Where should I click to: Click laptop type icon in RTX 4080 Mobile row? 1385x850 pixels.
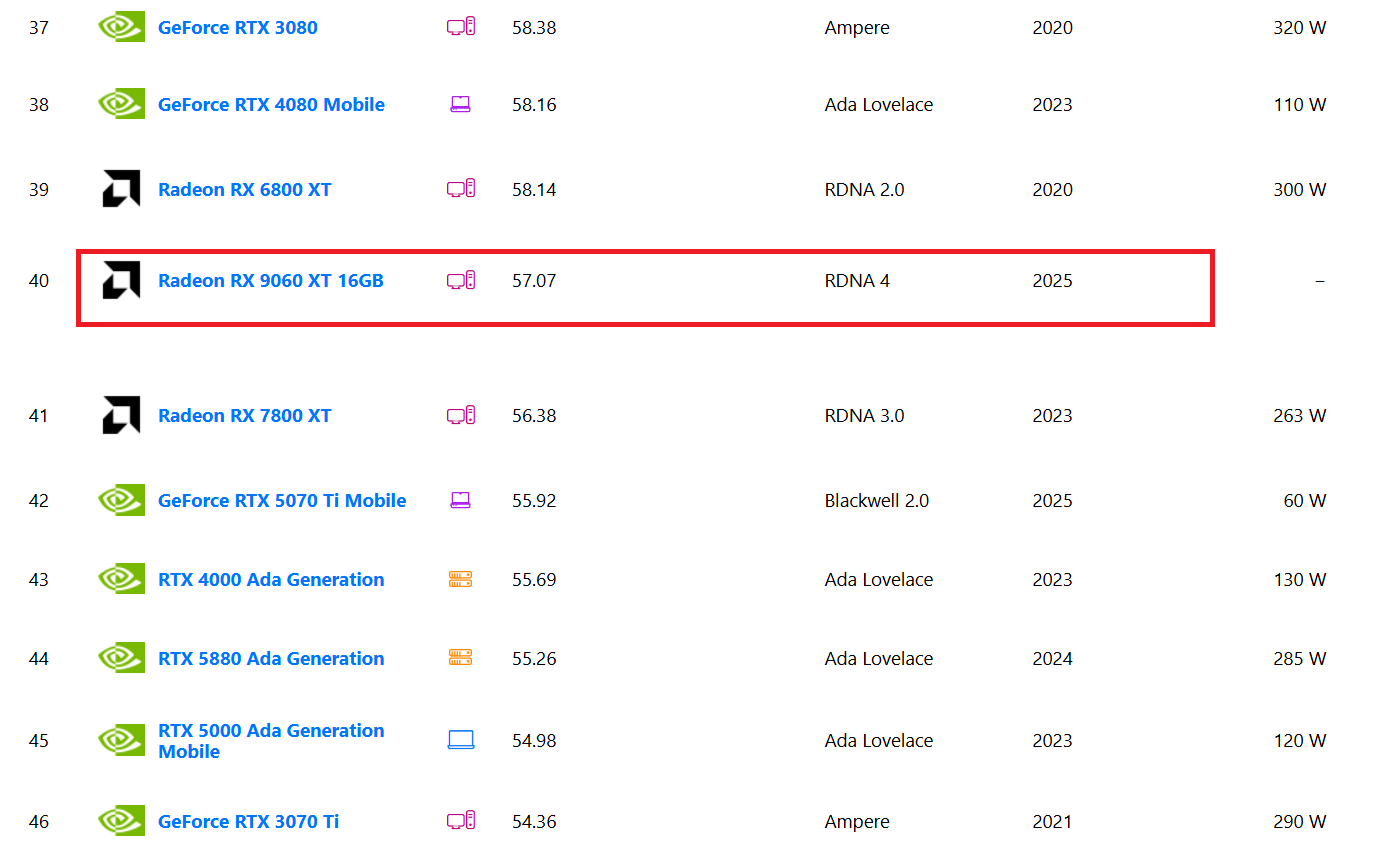[x=460, y=104]
